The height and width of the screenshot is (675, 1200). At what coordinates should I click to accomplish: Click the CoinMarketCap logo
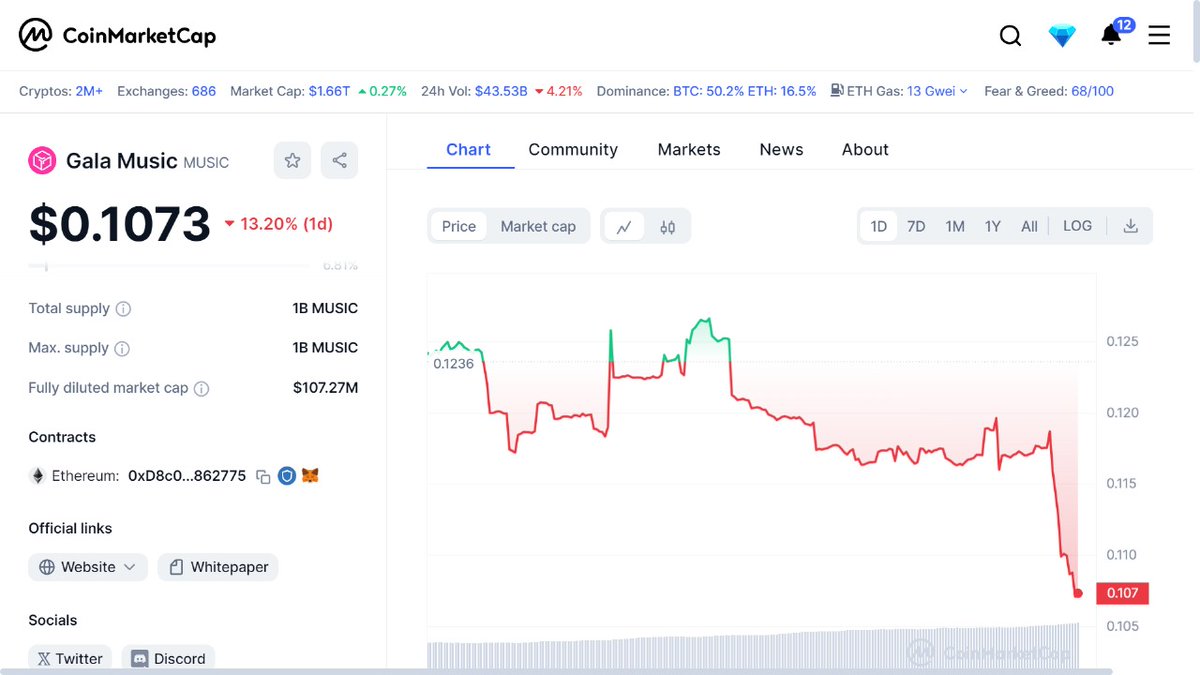point(118,36)
